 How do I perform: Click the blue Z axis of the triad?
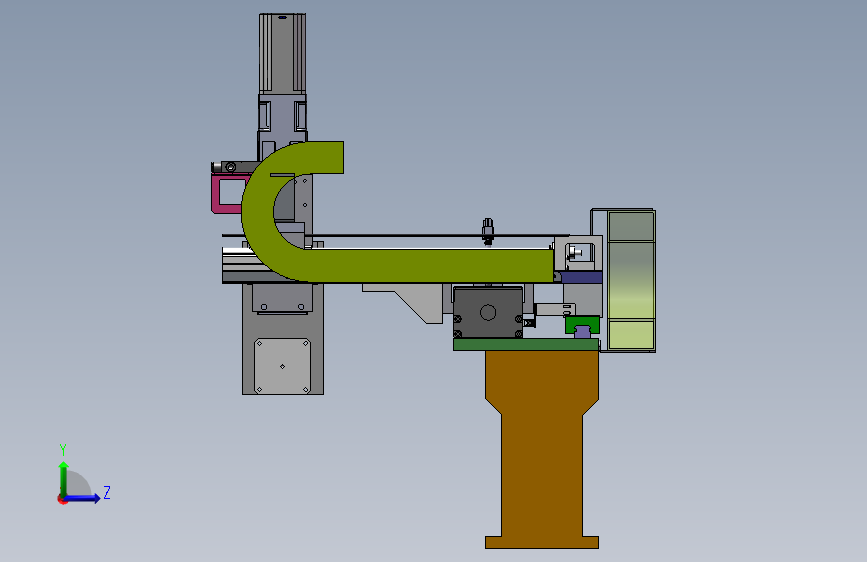click(83, 498)
